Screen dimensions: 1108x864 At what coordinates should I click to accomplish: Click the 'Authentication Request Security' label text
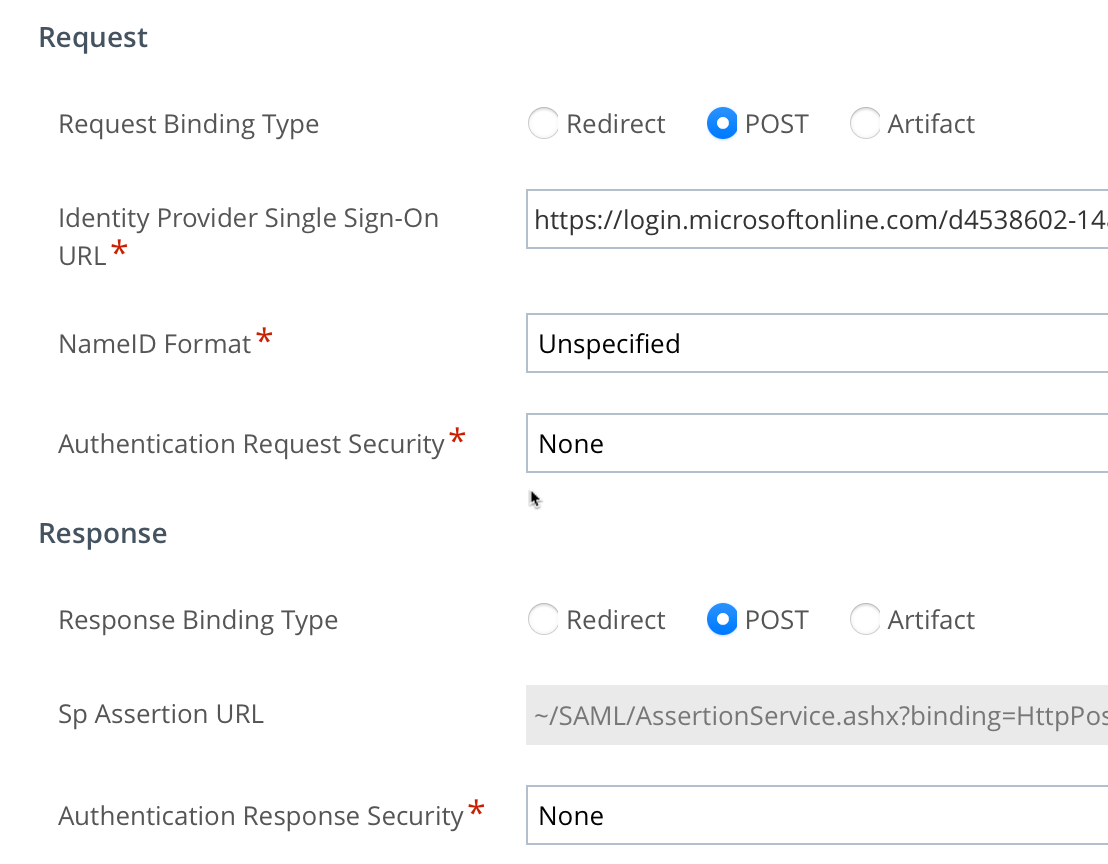251,445
